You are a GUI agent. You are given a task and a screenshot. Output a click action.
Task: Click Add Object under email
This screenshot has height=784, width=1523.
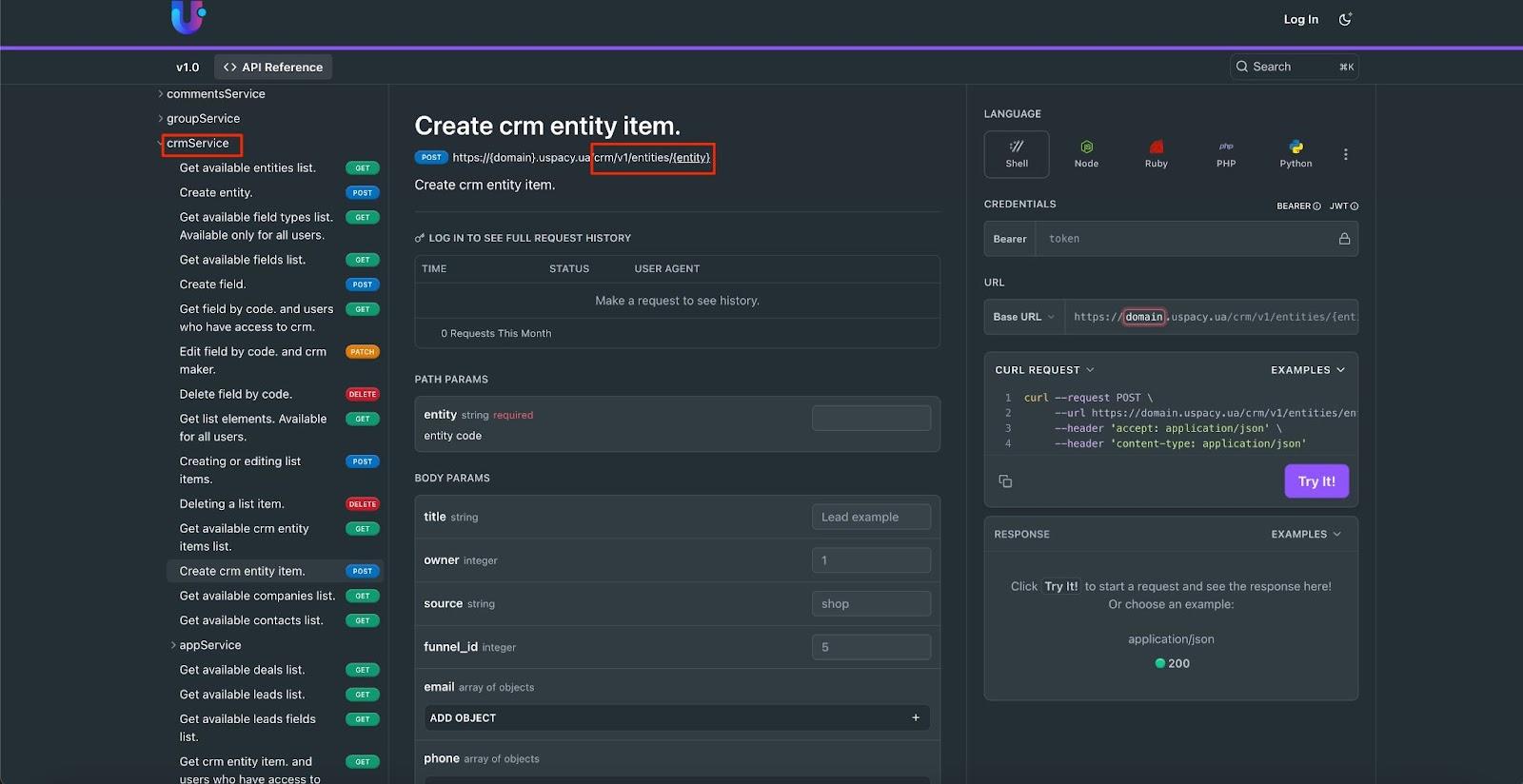[676, 717]
